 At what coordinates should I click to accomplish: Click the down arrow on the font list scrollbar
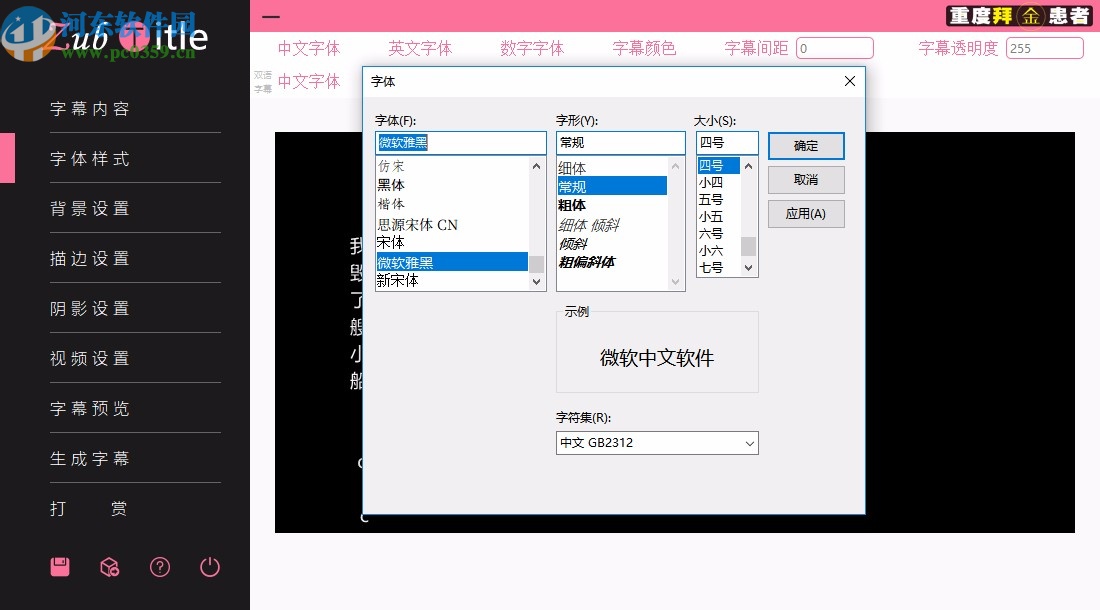pyautogui.click(x=535, y=281)
